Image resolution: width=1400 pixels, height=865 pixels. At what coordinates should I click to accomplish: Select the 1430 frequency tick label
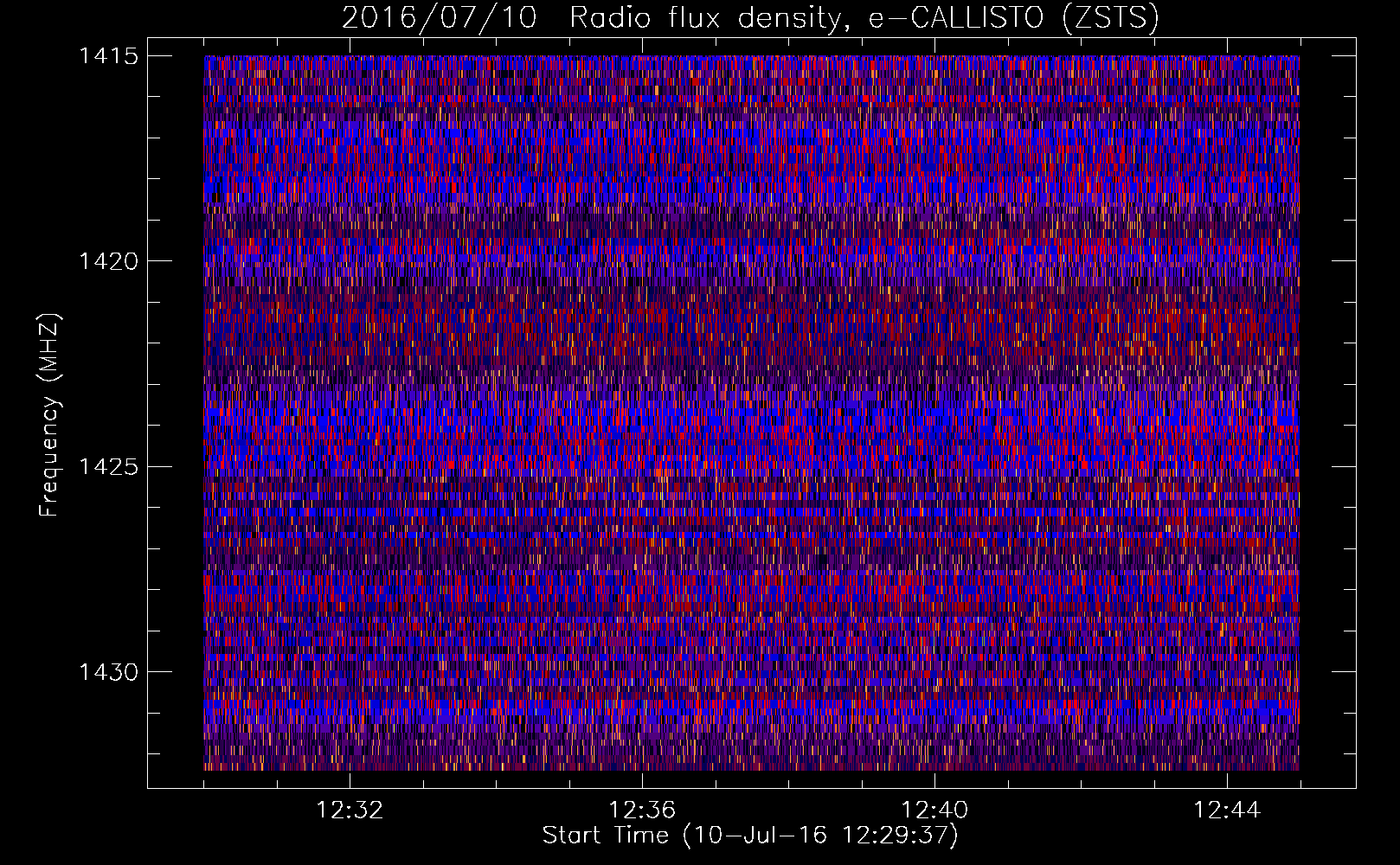108,672
